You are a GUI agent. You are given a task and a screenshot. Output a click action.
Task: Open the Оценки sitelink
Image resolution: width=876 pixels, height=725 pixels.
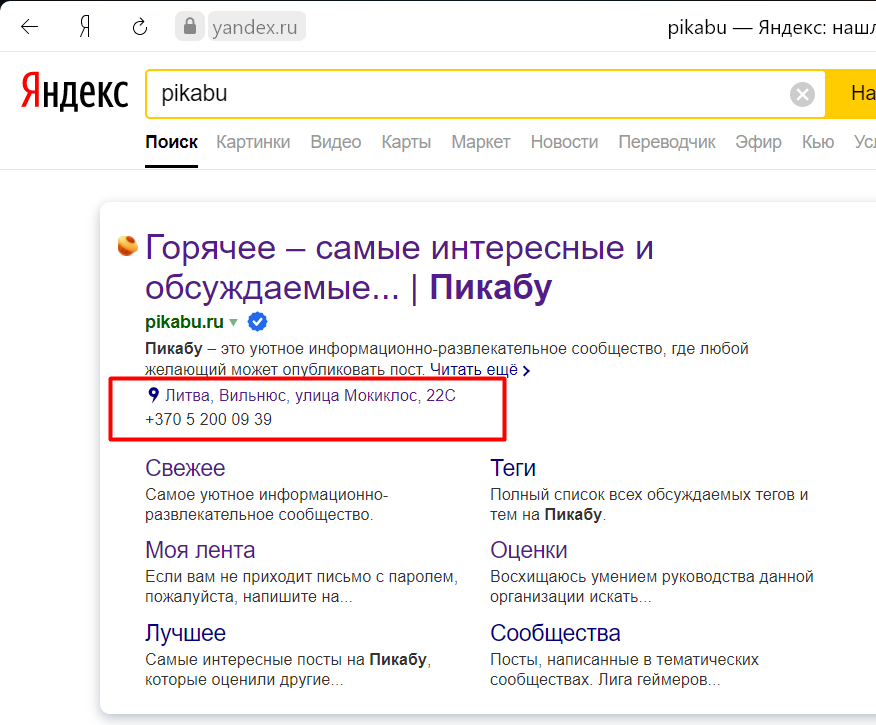pyautogui.click(x=529, y=550)
